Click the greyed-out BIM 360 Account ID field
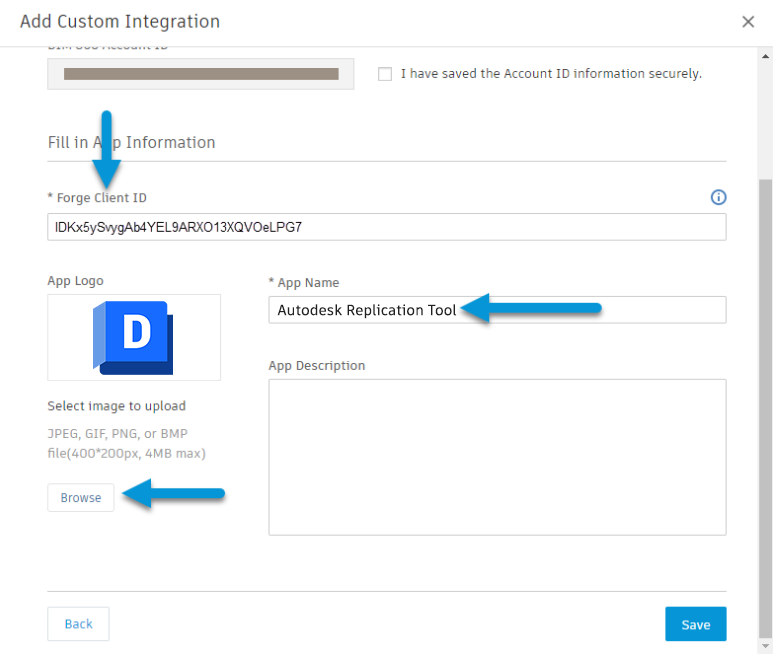This screenshot has height=654, width=773. click(x=200, y=74)
